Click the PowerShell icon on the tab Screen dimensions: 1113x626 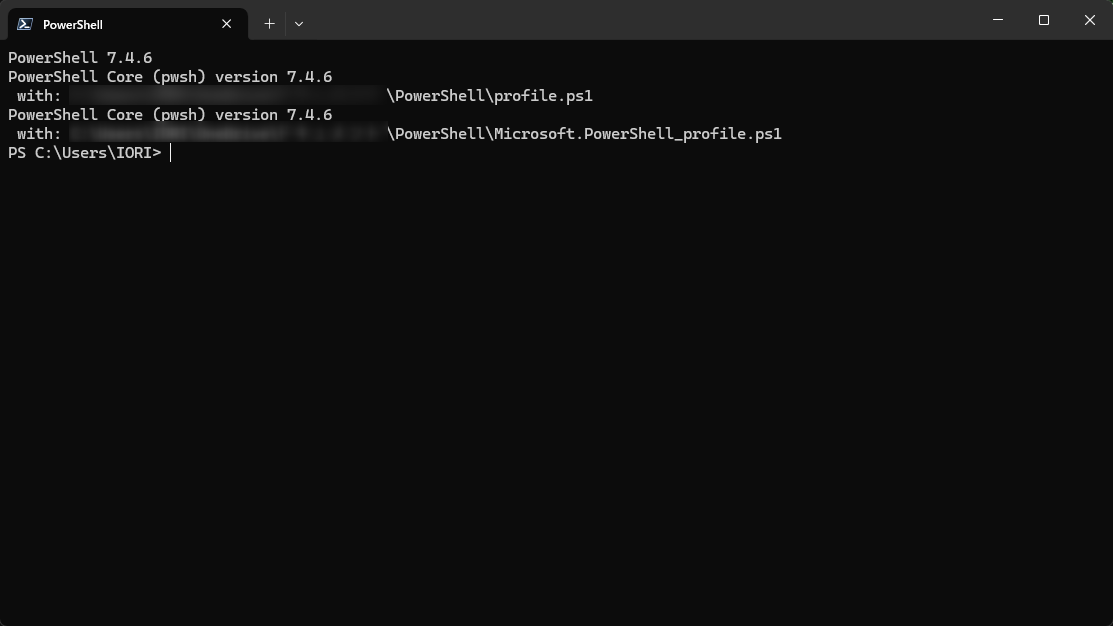coord(25,24)
